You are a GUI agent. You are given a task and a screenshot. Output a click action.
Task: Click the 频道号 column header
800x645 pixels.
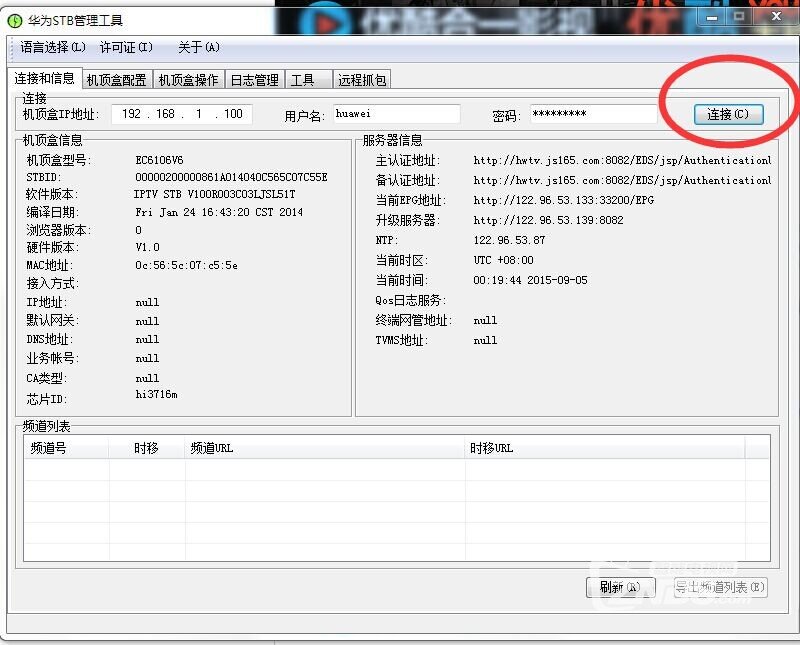point(66,449)
